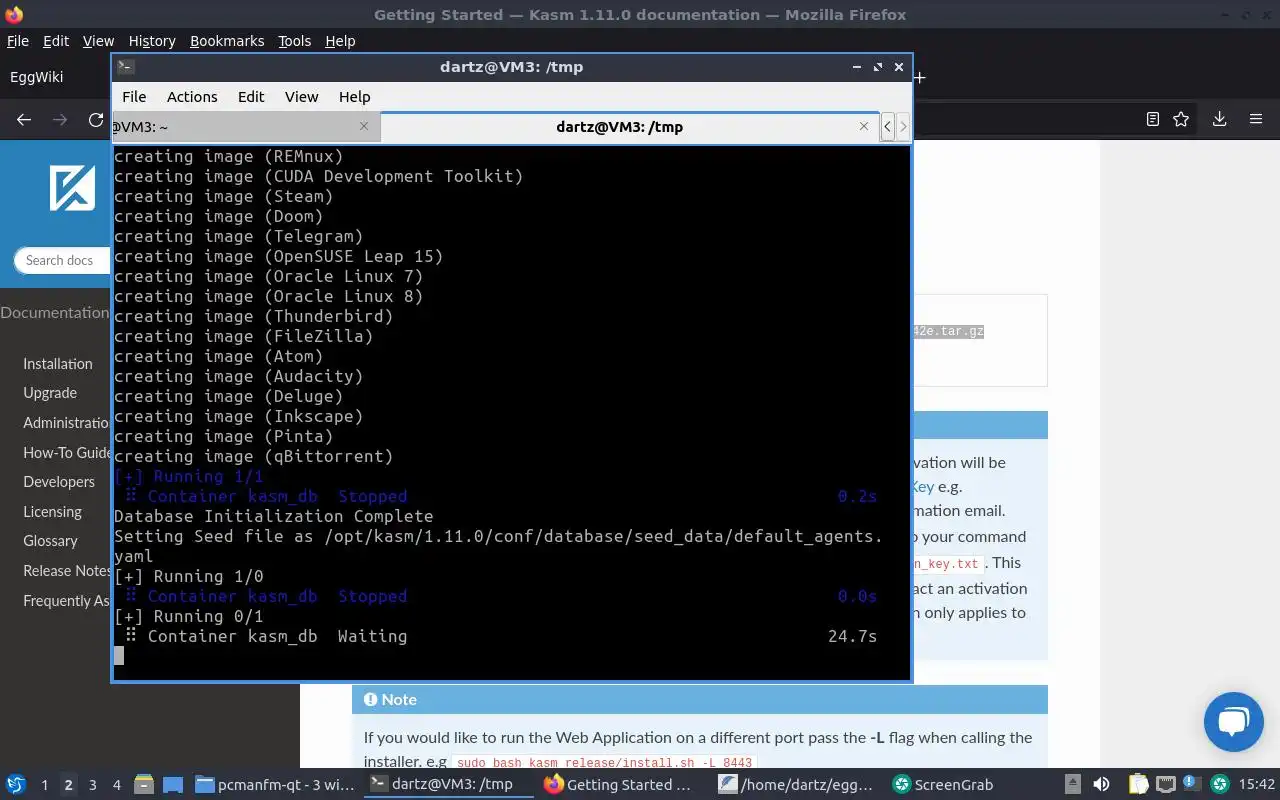Open the terminal View menu
The image size is (1280, 800).
coord(301,97)
